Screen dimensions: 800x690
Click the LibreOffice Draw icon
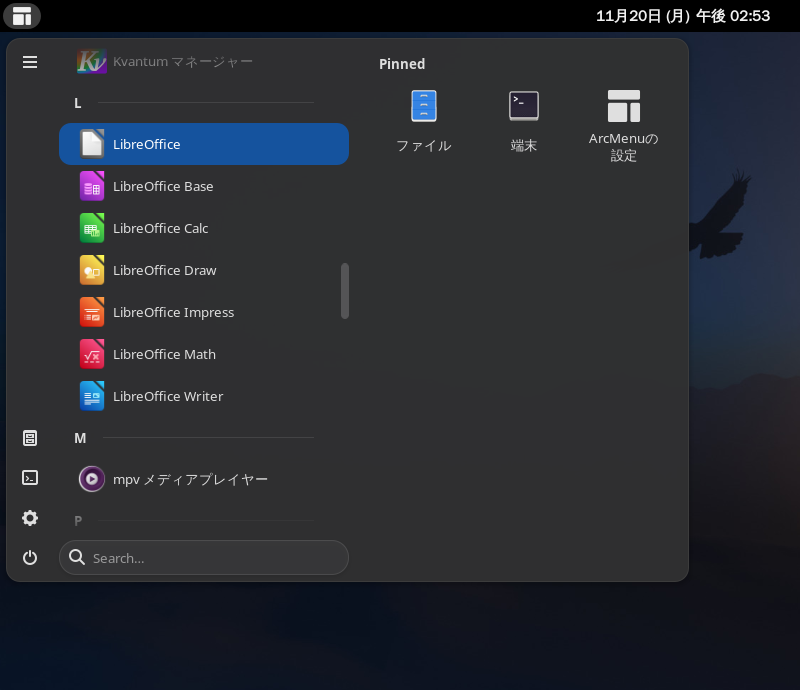(x=92, y=270)
